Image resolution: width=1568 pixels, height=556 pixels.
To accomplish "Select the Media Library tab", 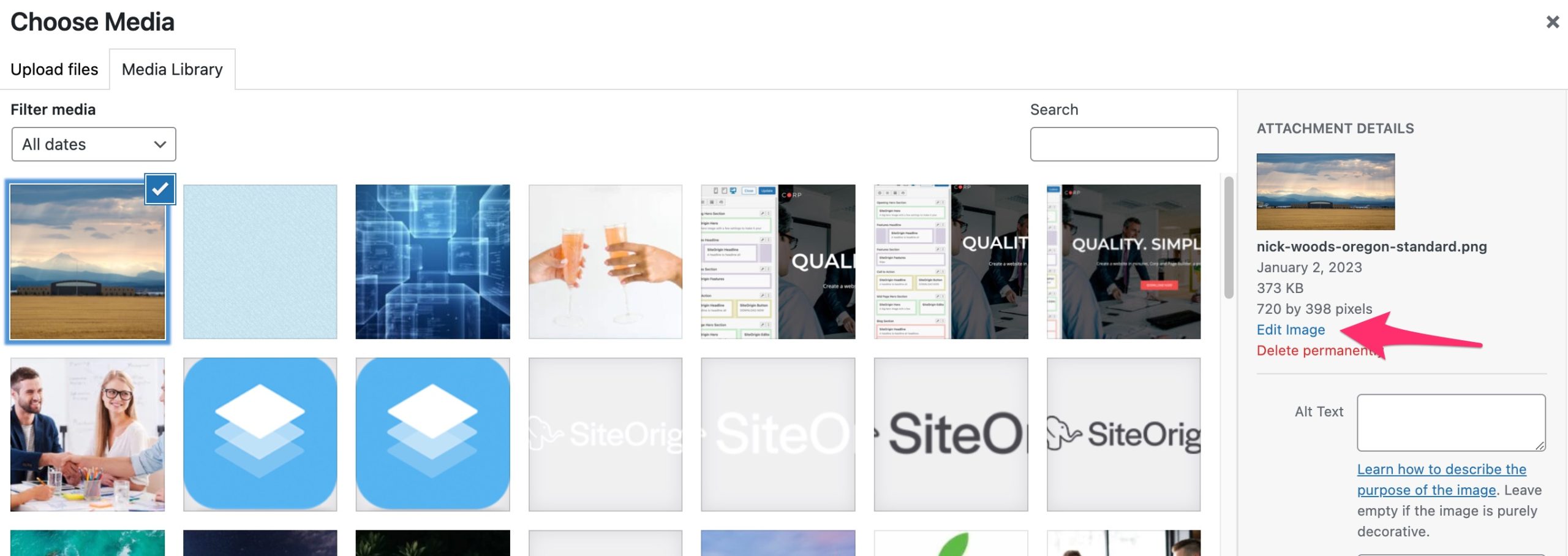I will 172,69.
